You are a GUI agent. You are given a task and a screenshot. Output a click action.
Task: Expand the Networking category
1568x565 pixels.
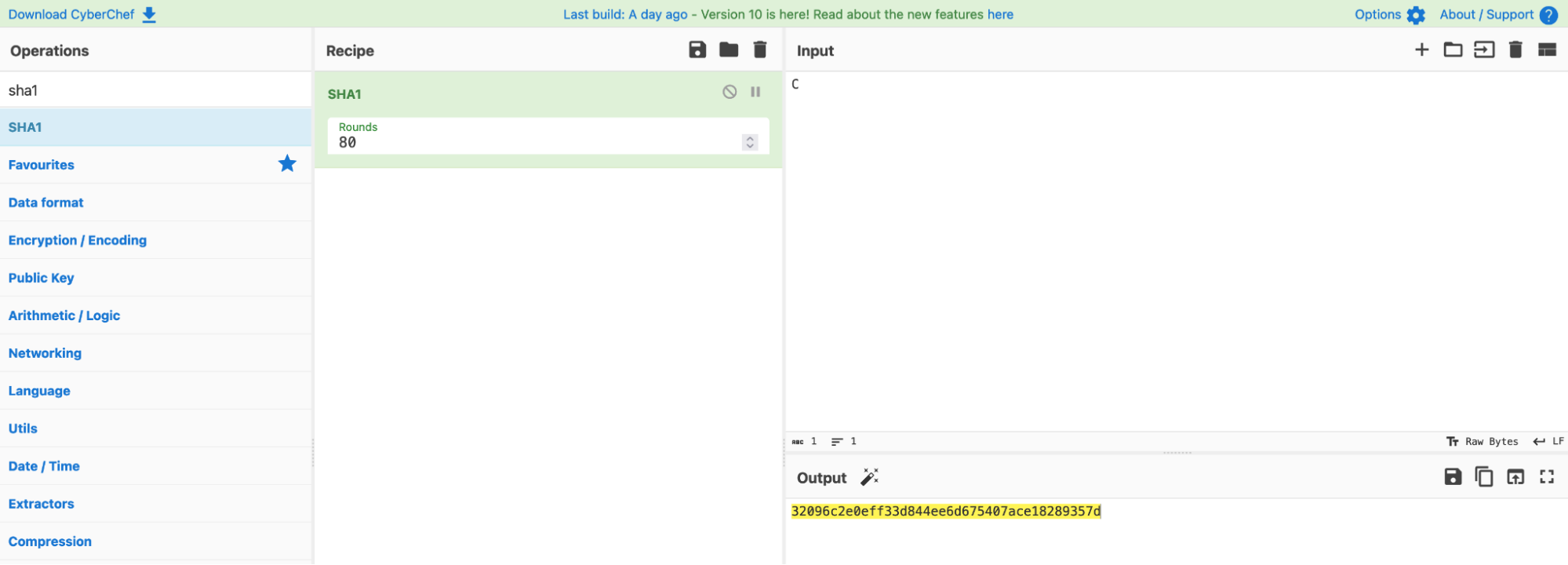pyautogui.click(x=155, y=353)
